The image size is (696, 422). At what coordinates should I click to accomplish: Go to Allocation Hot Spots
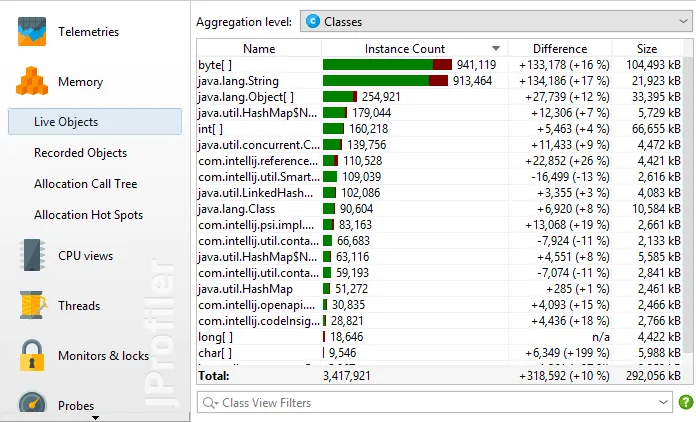coord(88,215)
